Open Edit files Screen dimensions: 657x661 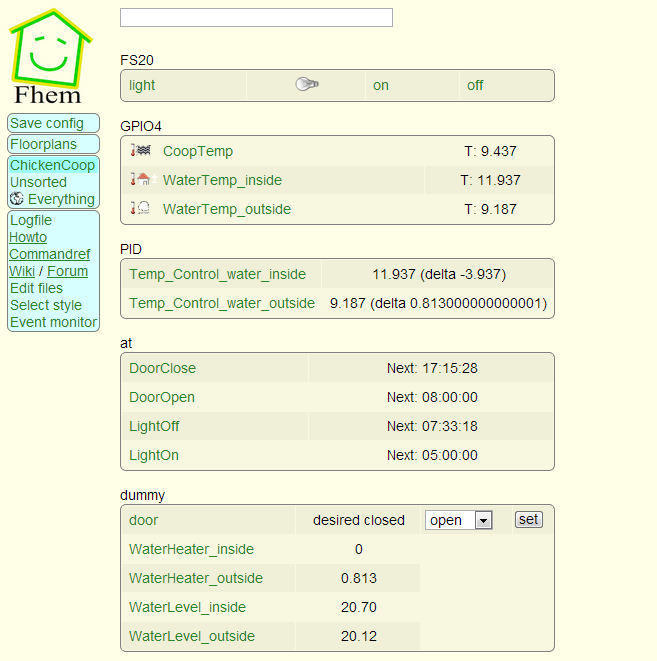tap(36, 288)
